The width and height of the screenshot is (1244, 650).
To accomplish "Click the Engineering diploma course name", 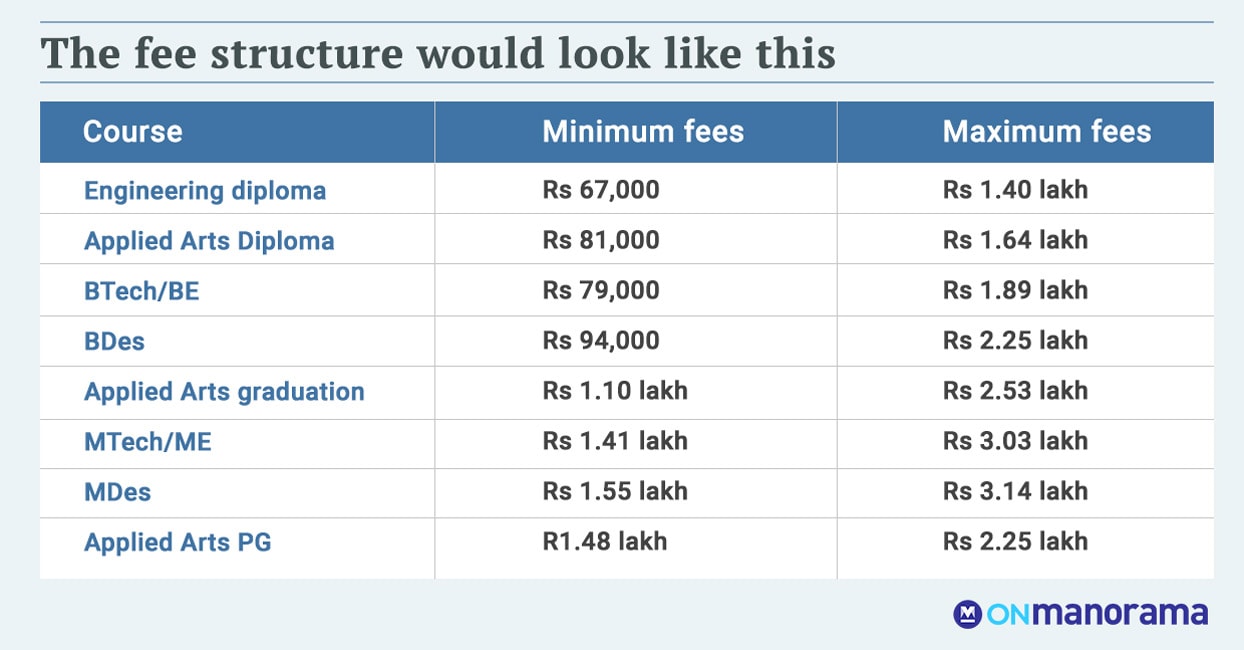I will click(x=205, y=190).
